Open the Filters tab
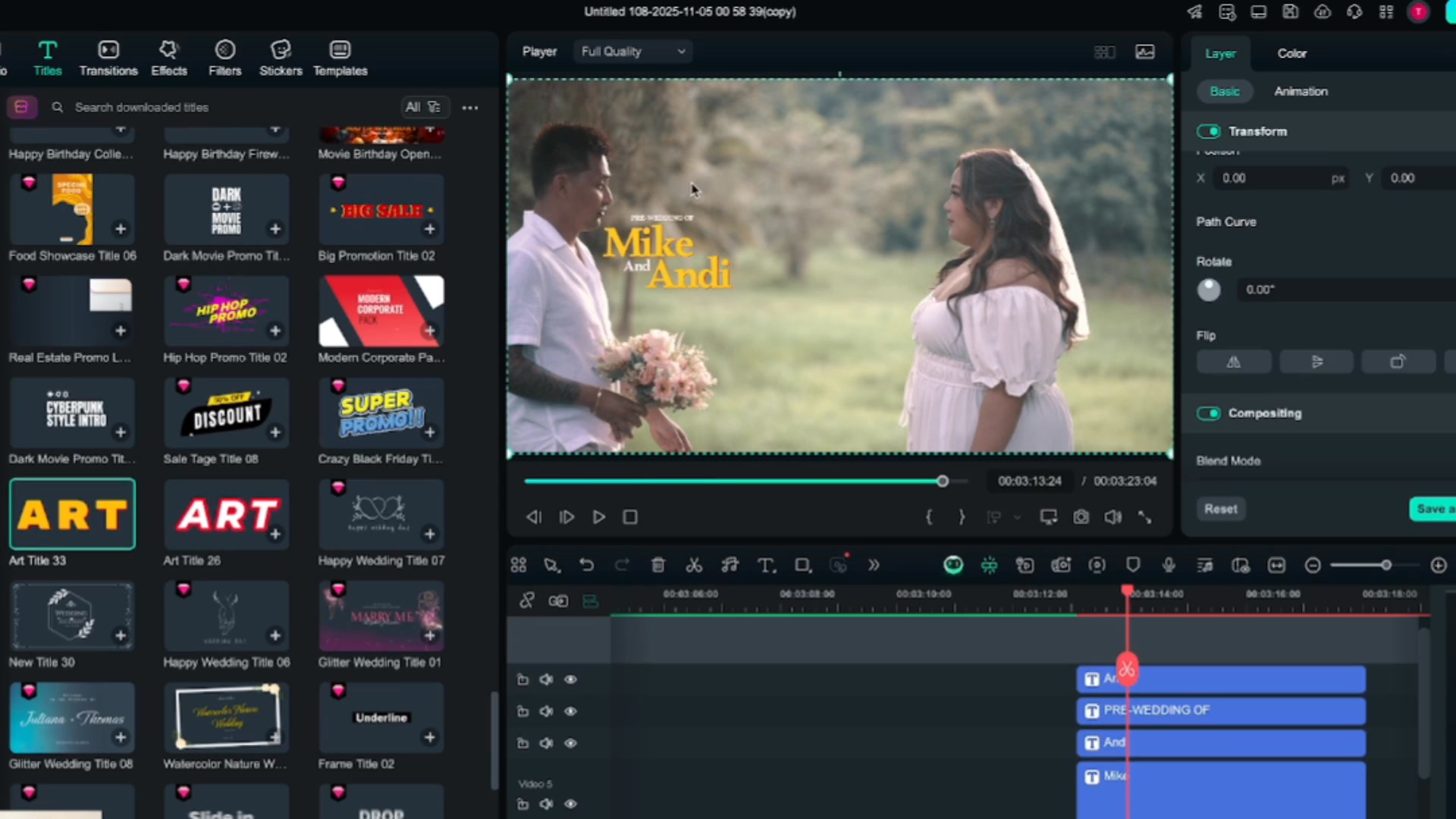Screen dimensions: 1456x819 tap(224, 58)
